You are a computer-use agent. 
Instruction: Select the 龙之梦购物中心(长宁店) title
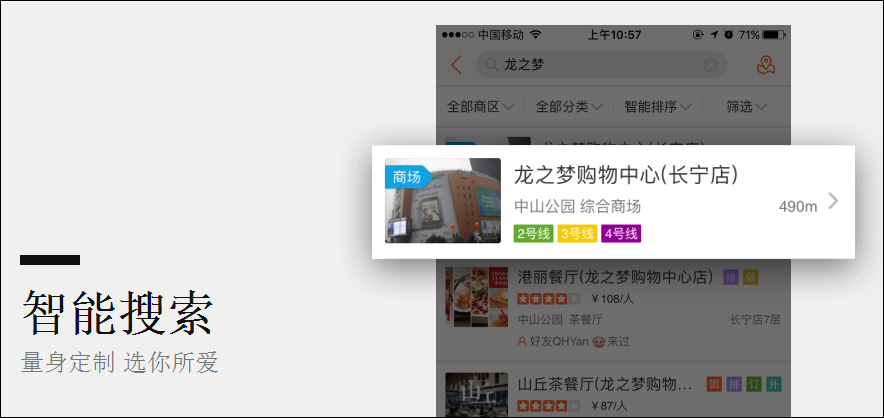pos(626,176)
